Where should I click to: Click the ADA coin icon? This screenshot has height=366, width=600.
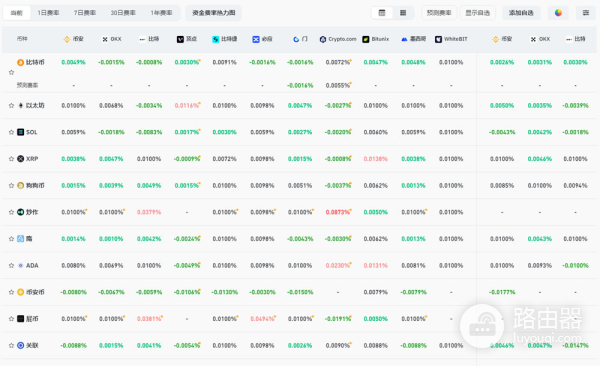pos(21,265)
